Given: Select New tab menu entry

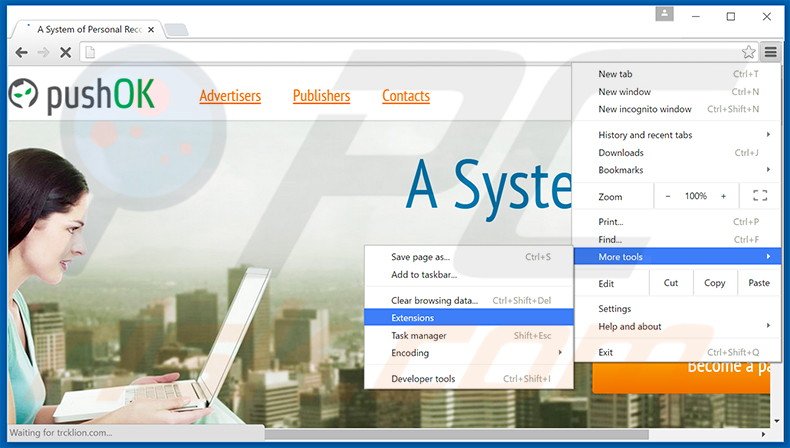Looking at the screenshot, I should tap(677, 74).
